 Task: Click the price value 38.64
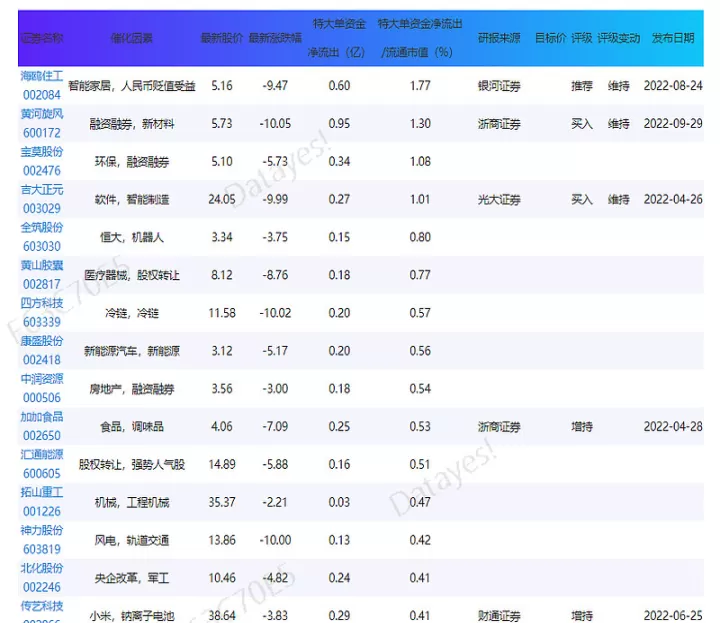point(222,616)
